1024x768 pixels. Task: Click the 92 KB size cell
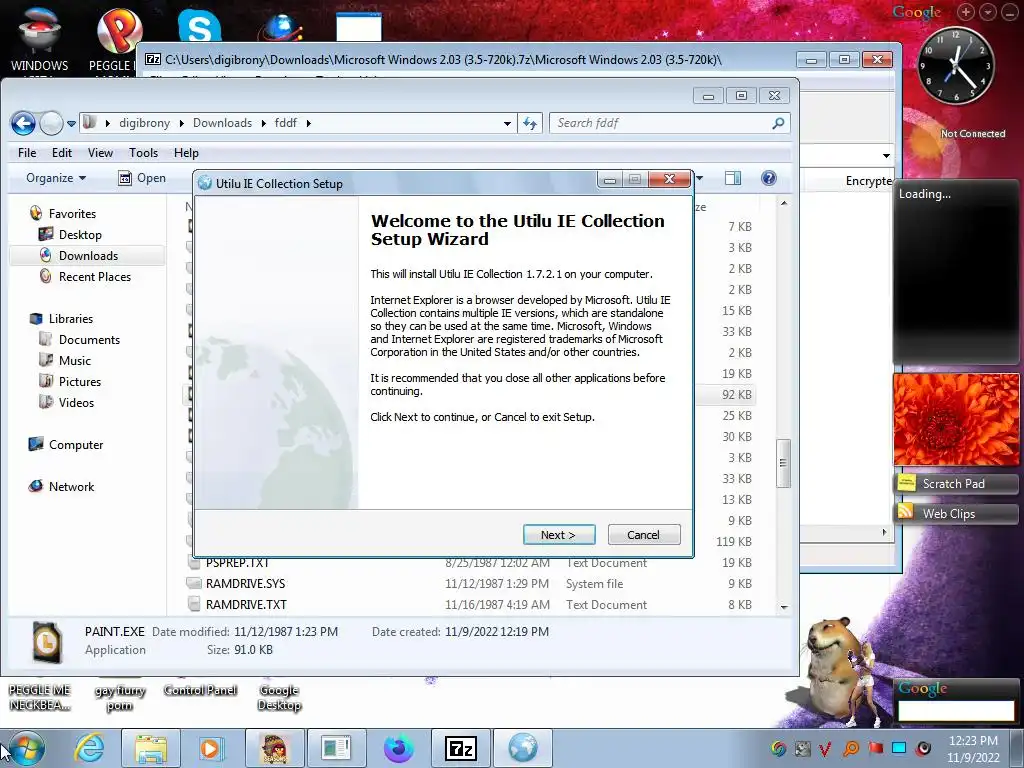(x=737, y=394)
